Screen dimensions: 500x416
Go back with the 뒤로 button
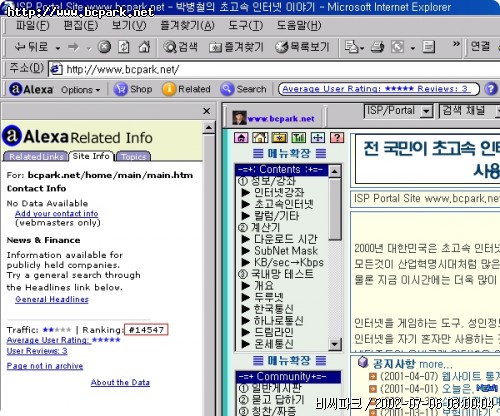click(x=31, y=47)
